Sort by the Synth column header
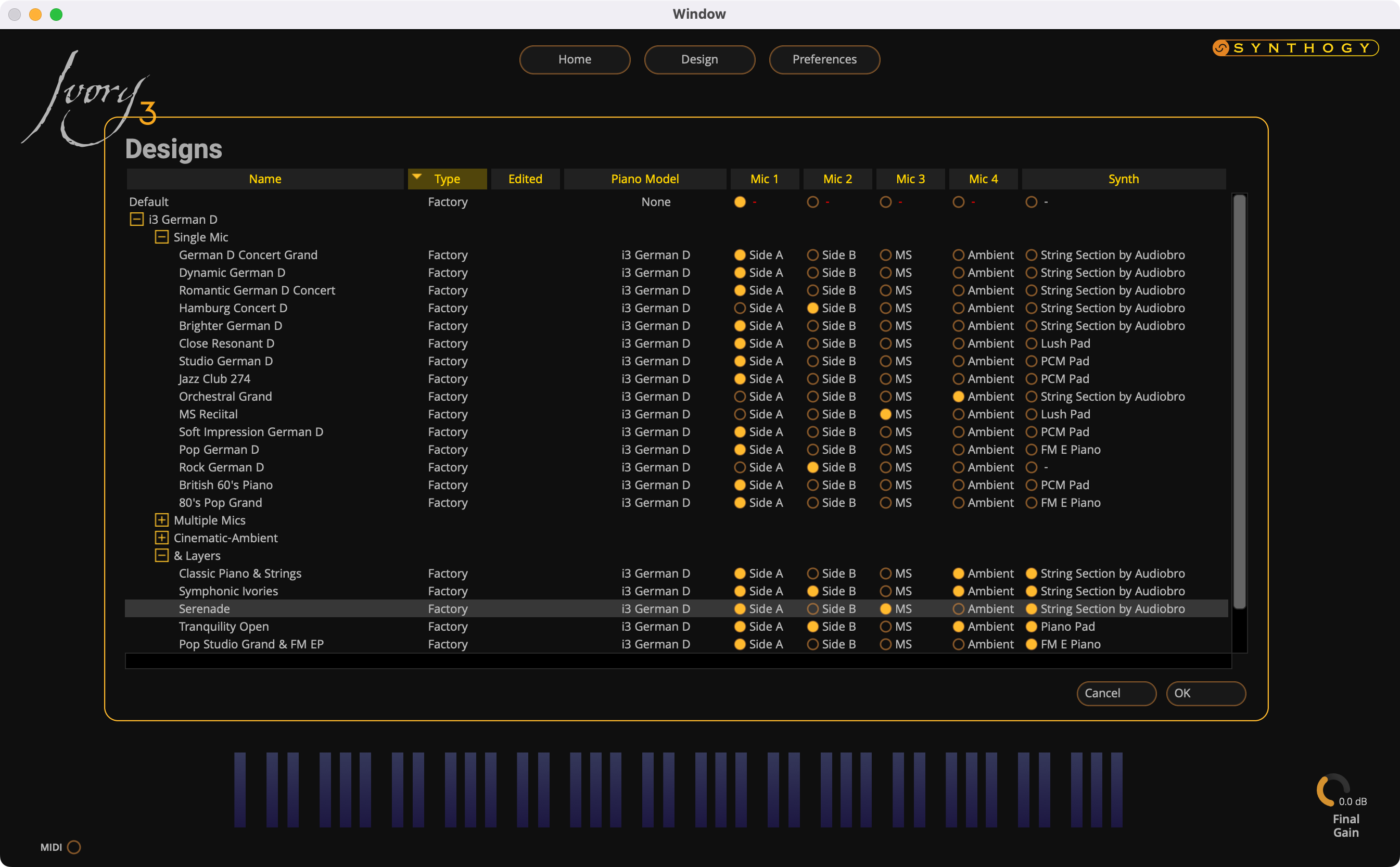1400x867 pixels. pos(1124,179)
